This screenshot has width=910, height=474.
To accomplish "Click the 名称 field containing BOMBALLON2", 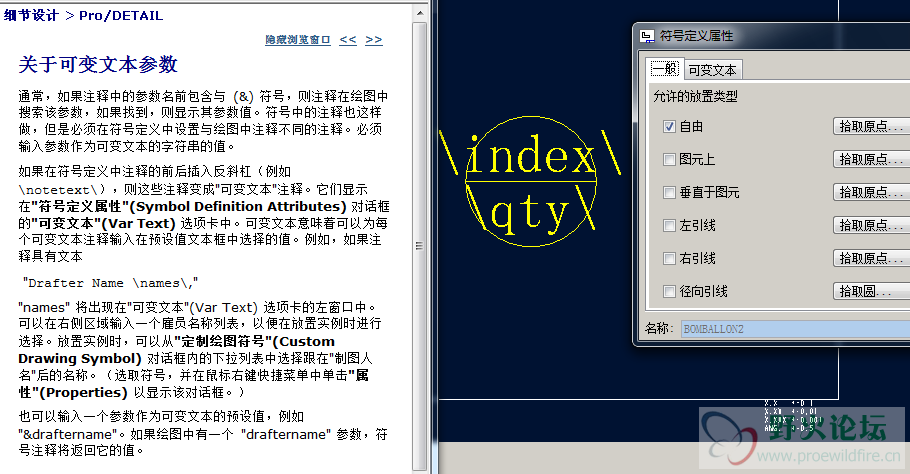I will pos(795,329).
